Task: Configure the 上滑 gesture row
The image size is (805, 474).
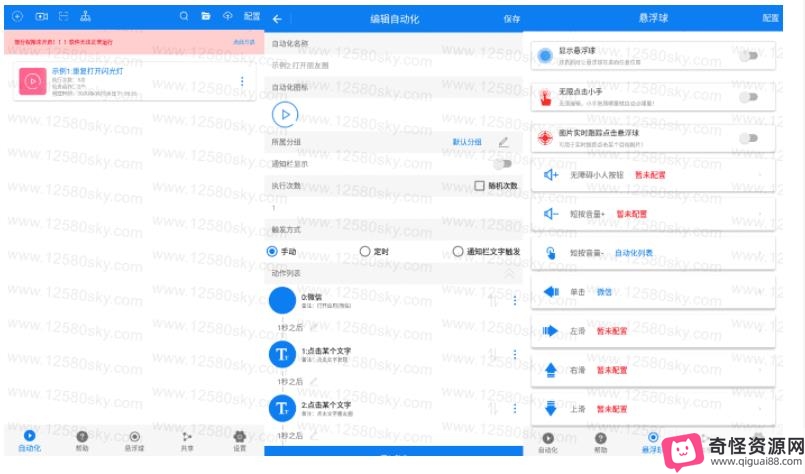Action: coord(653,409)
